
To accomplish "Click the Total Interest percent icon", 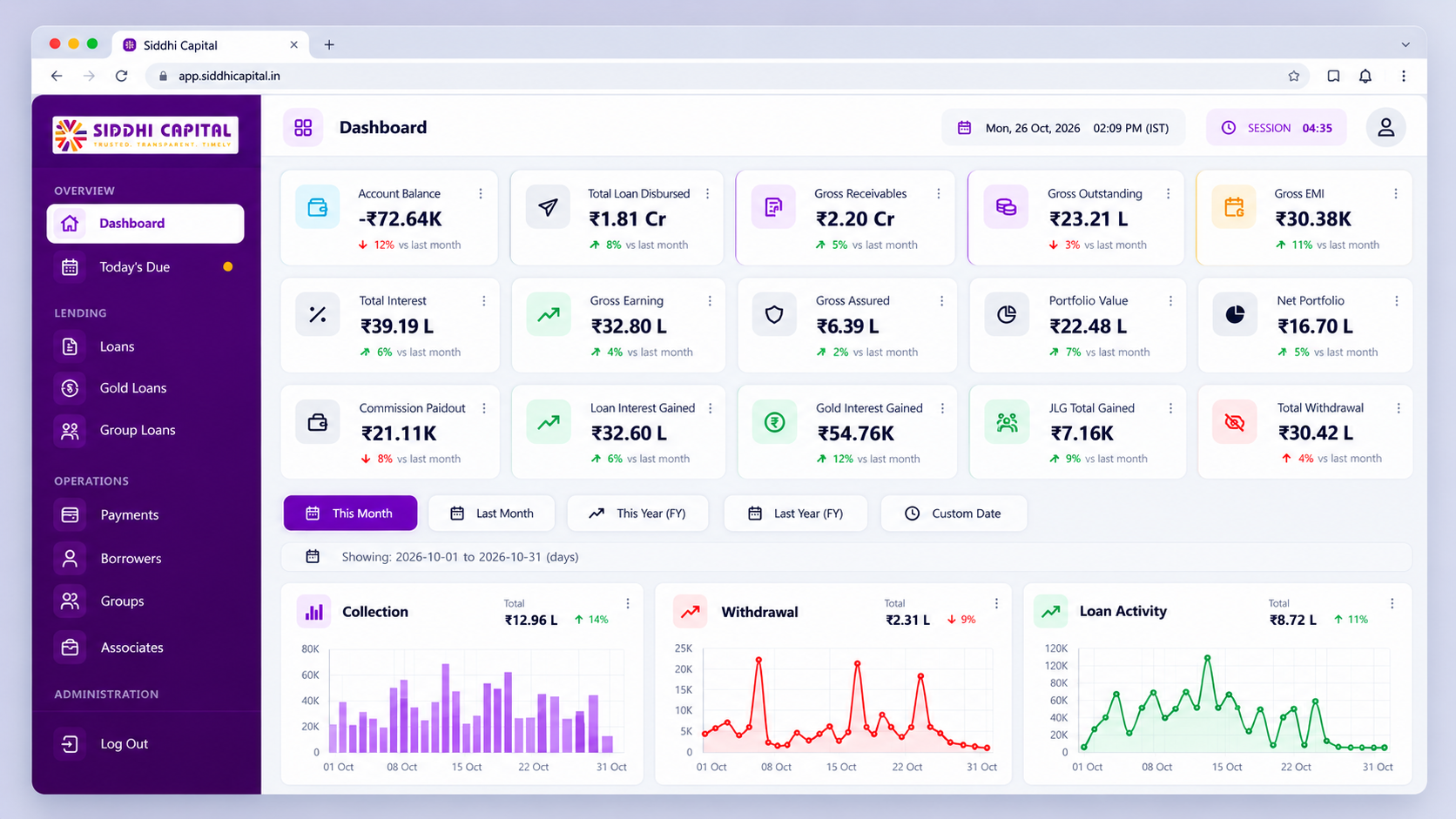I will 318,314.
